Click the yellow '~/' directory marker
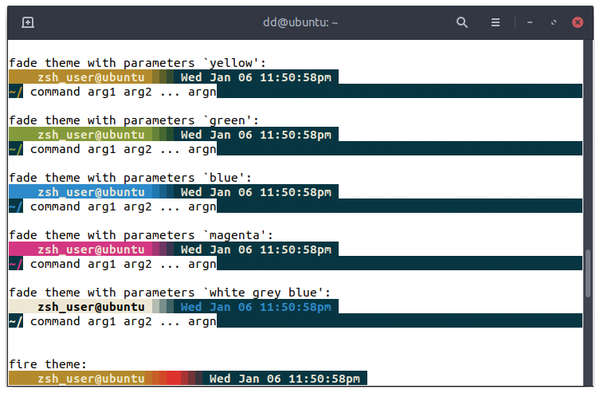600x393 pixels. tap(16, 92)
